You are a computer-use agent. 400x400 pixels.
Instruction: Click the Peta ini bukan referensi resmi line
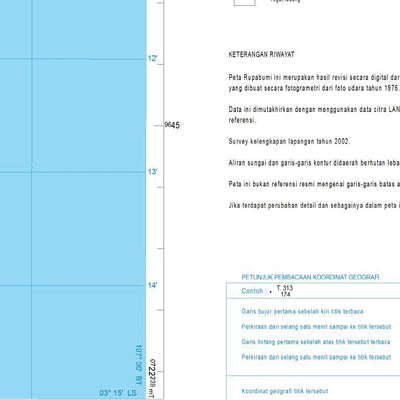coord(314,184)
